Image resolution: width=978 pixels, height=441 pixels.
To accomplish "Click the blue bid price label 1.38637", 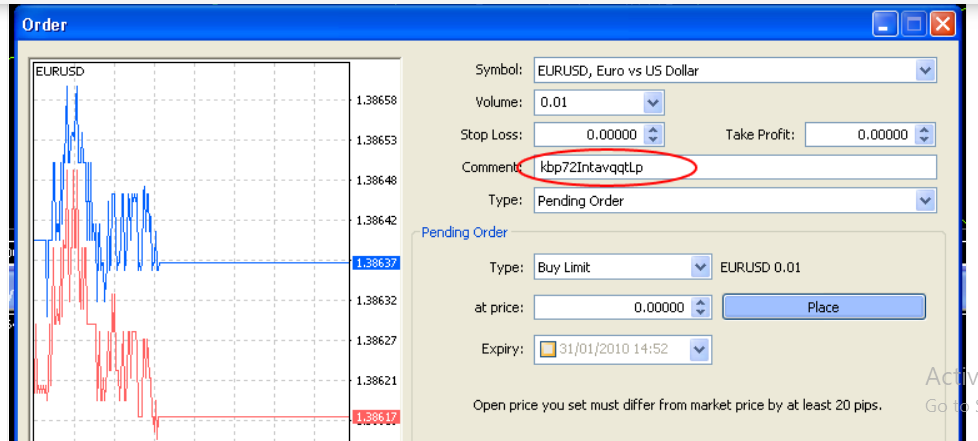I will click(376, 263).
